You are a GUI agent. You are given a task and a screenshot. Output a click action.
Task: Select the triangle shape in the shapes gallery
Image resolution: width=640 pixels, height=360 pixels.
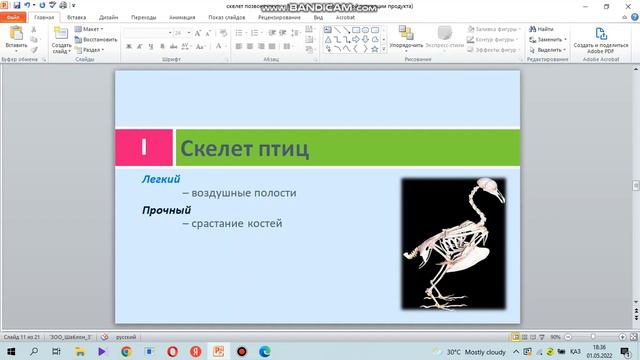[328, 40]
